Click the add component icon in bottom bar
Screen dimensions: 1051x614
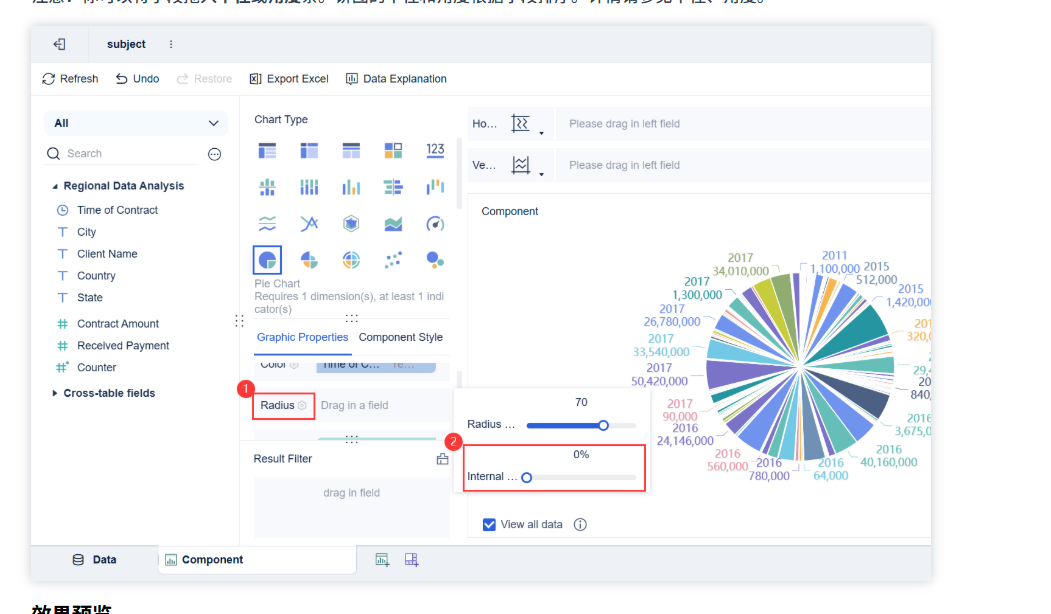[x=381, y=559]
